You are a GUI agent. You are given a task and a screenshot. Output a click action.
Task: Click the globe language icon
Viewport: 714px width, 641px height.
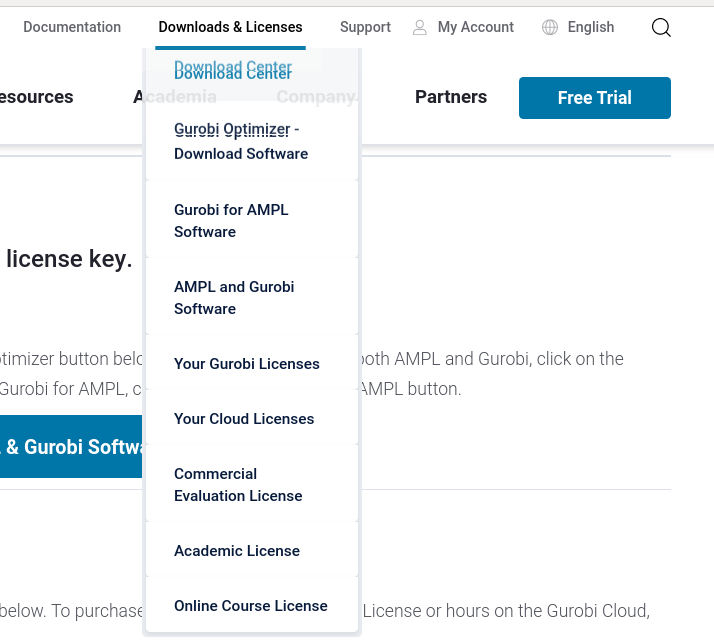pyautogui.click(x=550, y=28)
